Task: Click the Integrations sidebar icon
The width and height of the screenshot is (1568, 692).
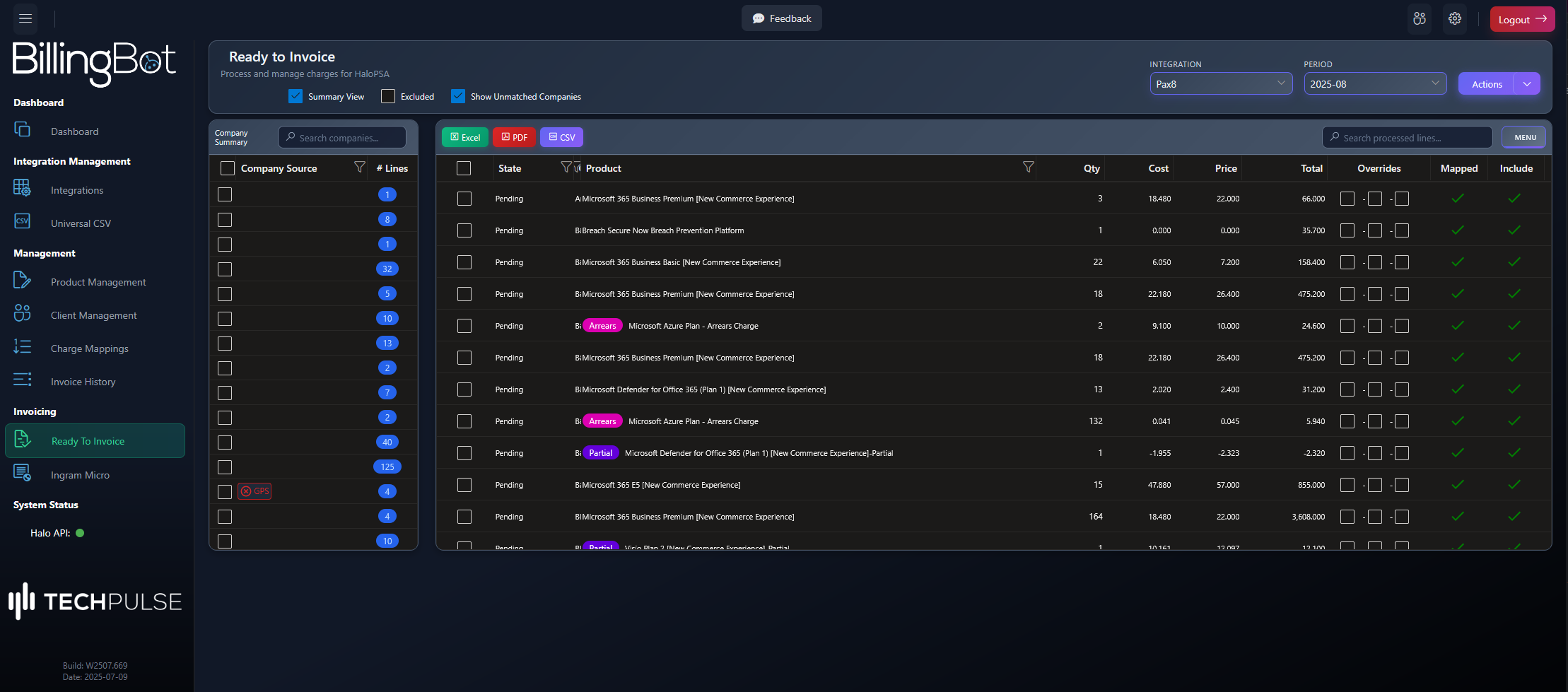Action: [x=22, y=188]
